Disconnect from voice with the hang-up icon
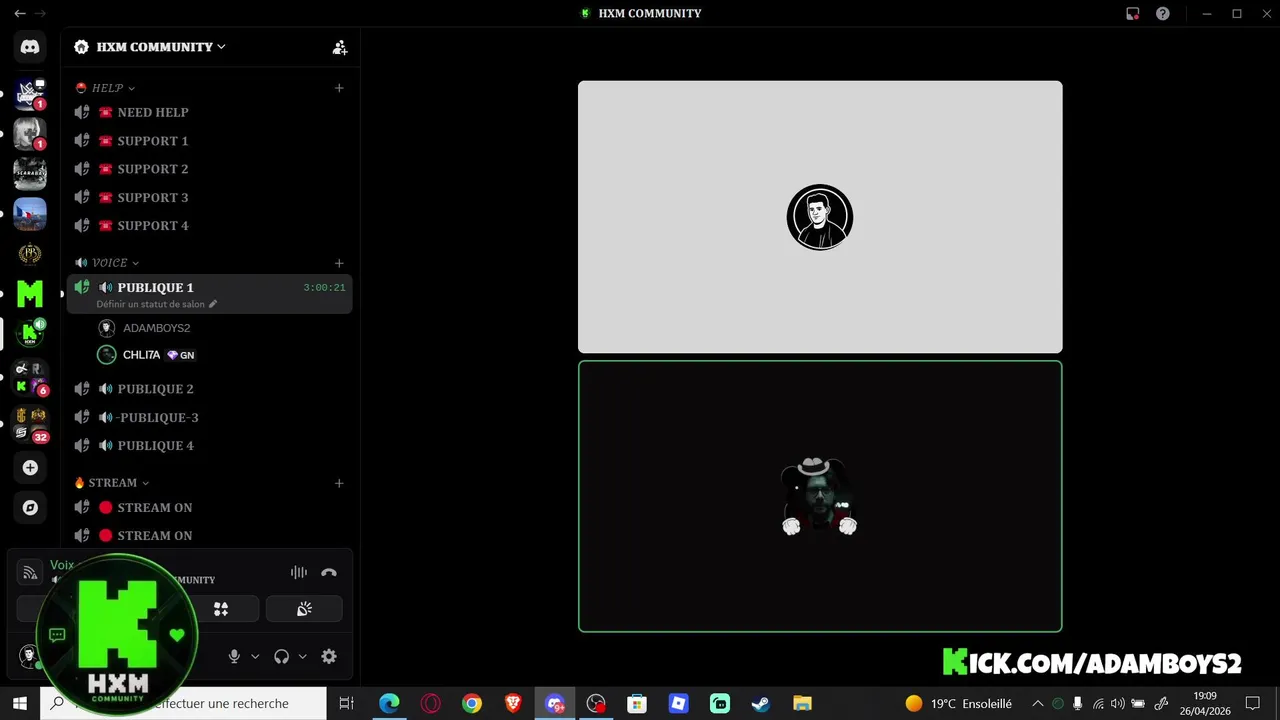1280x720 pixels. [x=329, y=573]
